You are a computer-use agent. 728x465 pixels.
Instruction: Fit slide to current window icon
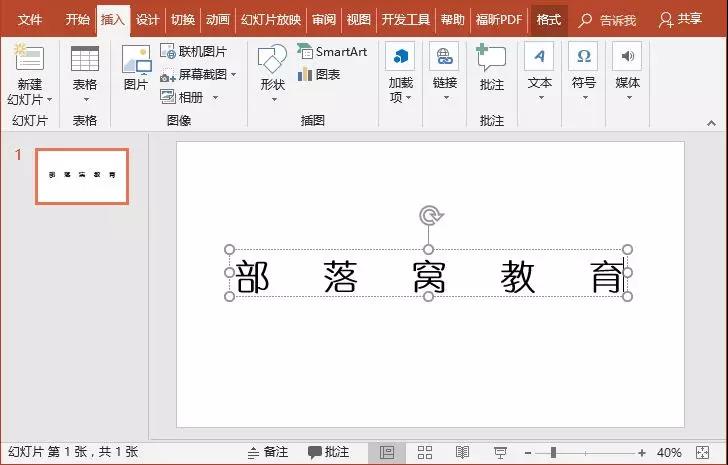pos(702,452)
